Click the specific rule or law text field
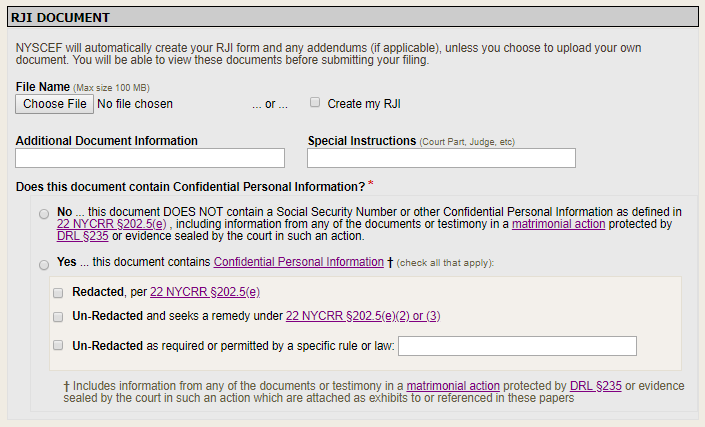Viewport: 705px width, 427px height. pos(517,346)
